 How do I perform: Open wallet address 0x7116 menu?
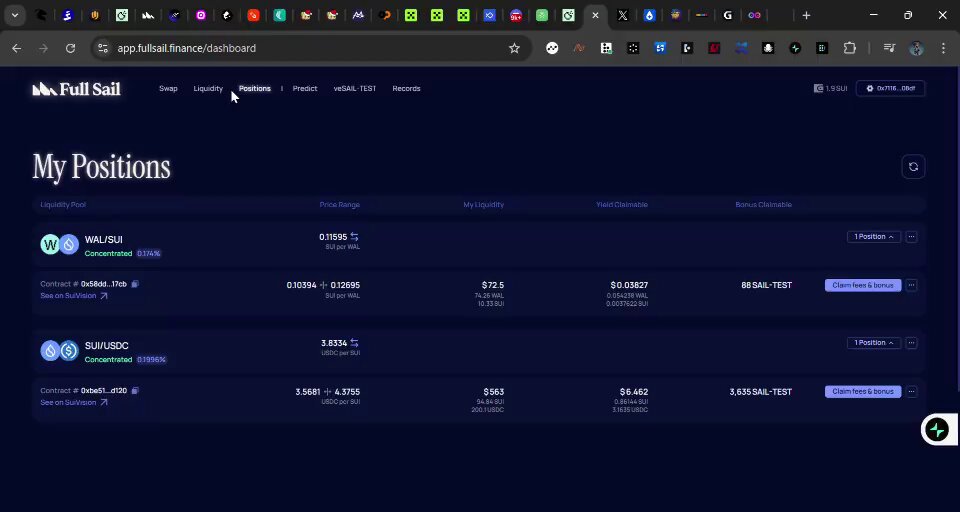tap(890, 88)
